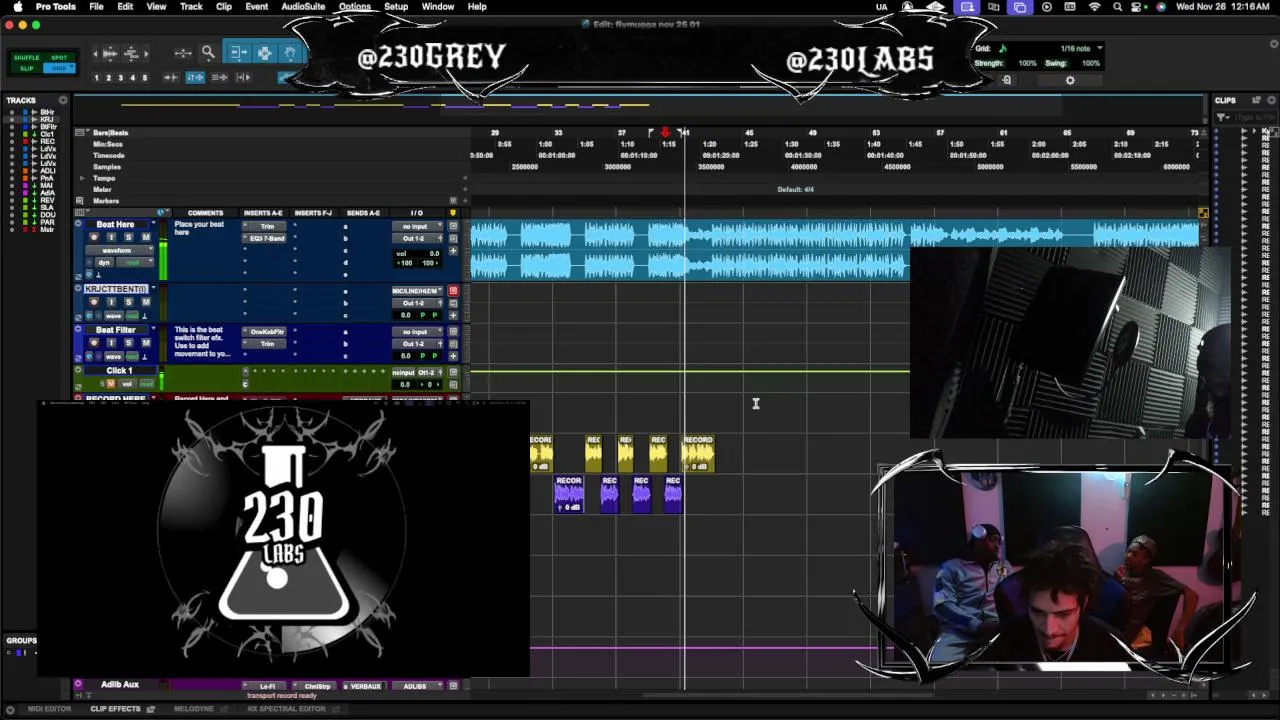
Task: Open the track color/view selector globe icon
Action: click(161, 212)
